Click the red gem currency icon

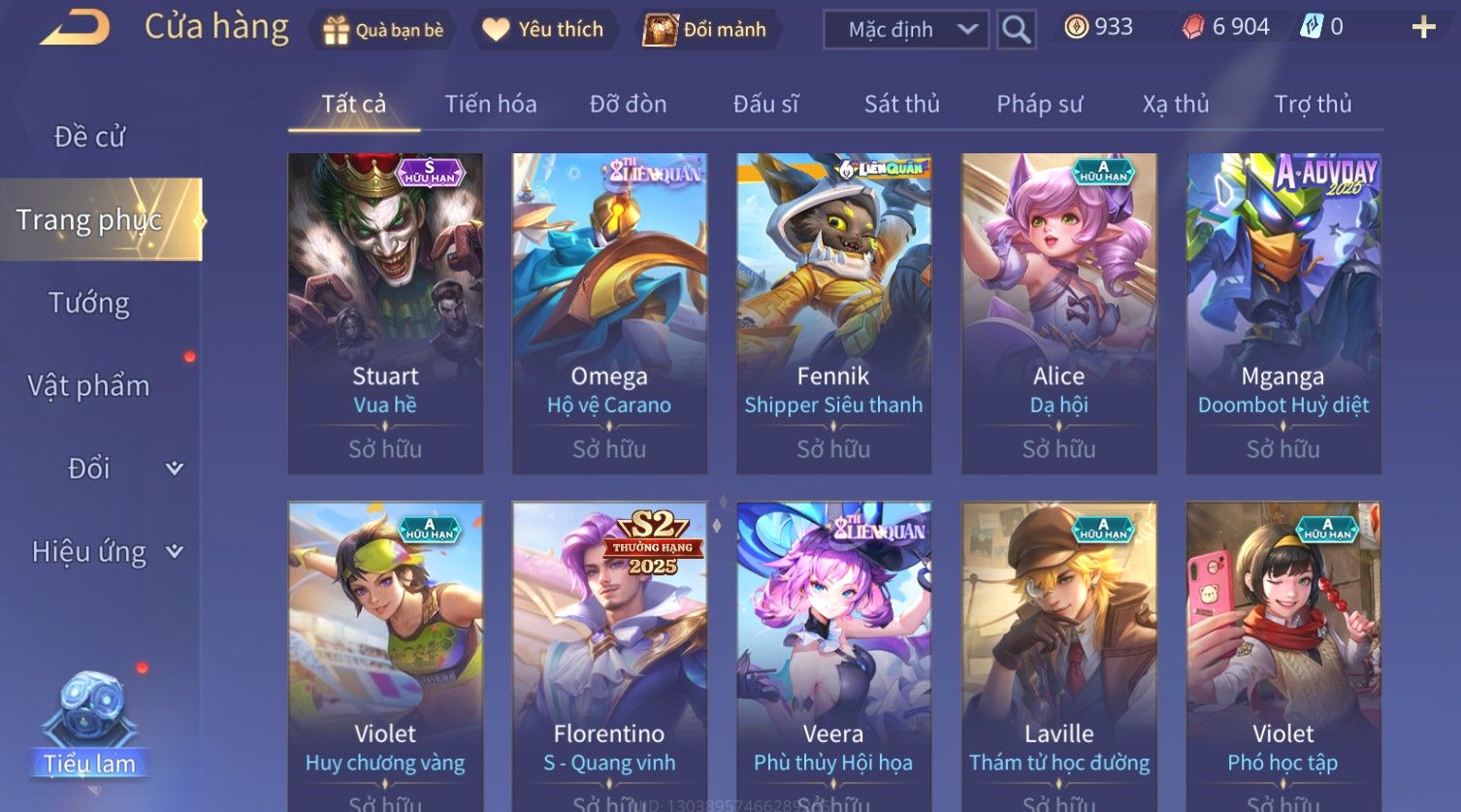point(1193,27)
